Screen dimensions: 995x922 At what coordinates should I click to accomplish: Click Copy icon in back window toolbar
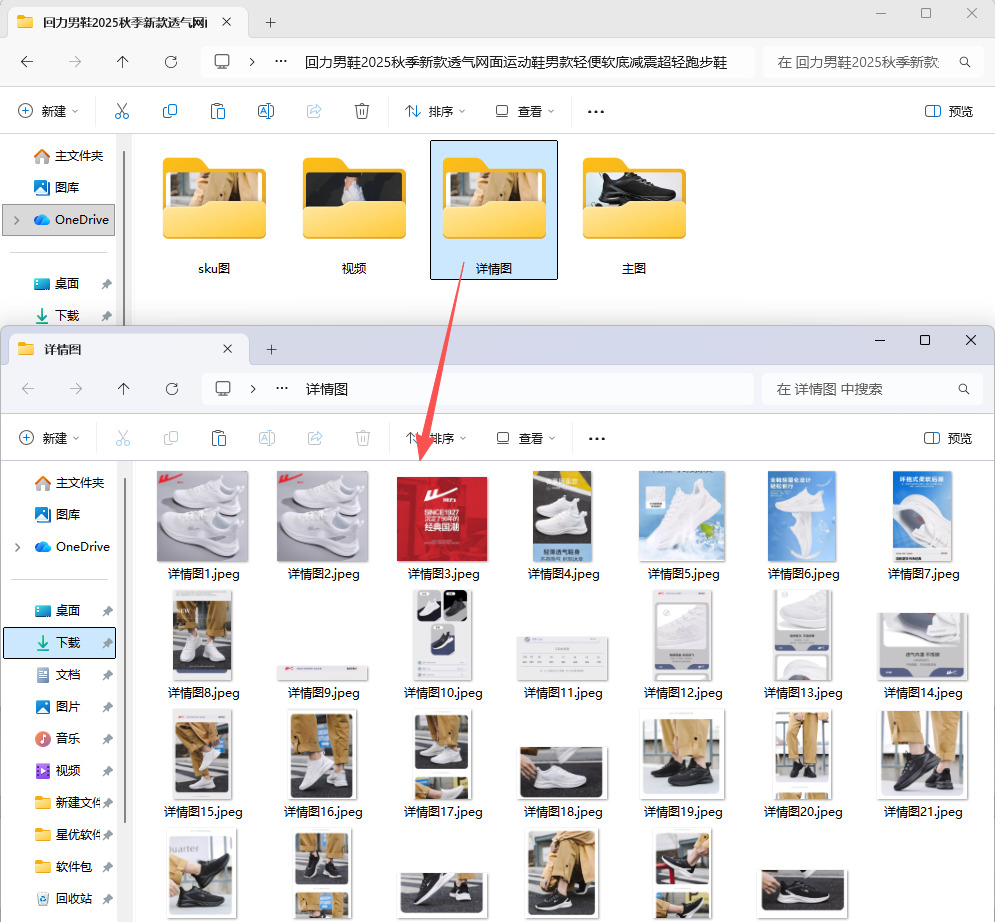170,112
